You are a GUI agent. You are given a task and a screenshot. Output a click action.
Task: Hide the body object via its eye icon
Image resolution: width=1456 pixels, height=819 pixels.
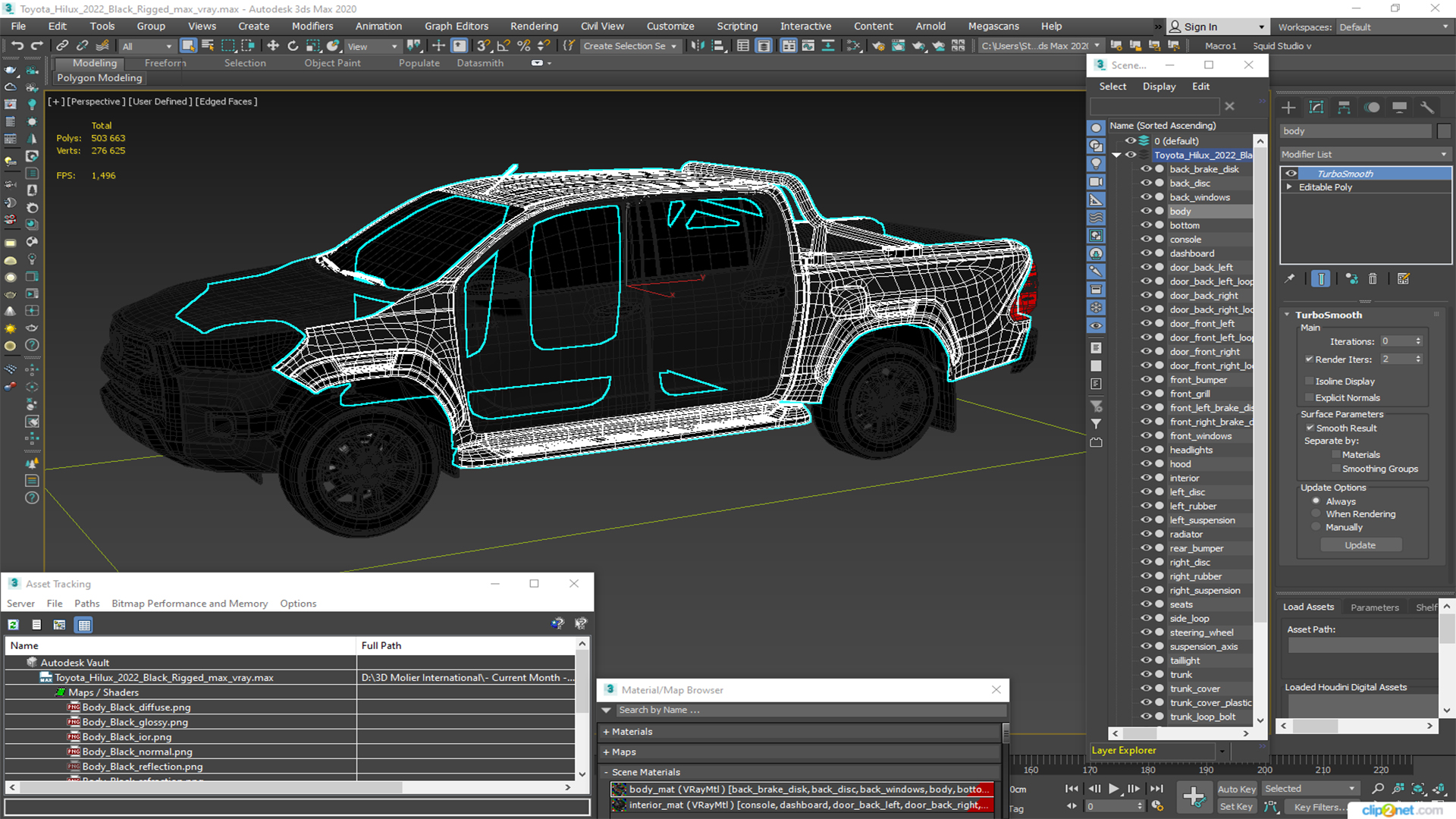(1146, 212)
